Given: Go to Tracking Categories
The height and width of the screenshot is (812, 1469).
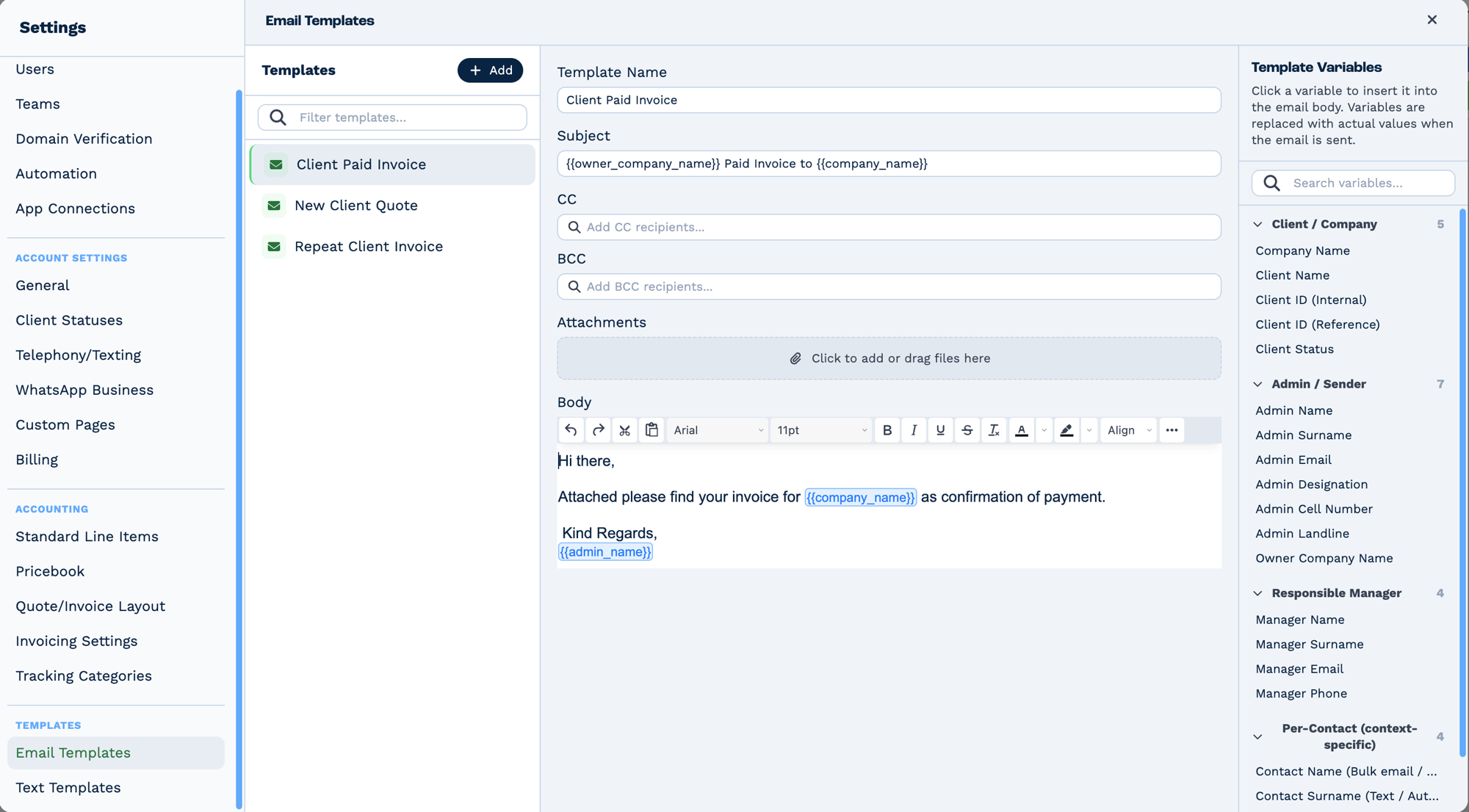Looking at the screenshot, I should (84, 676).
